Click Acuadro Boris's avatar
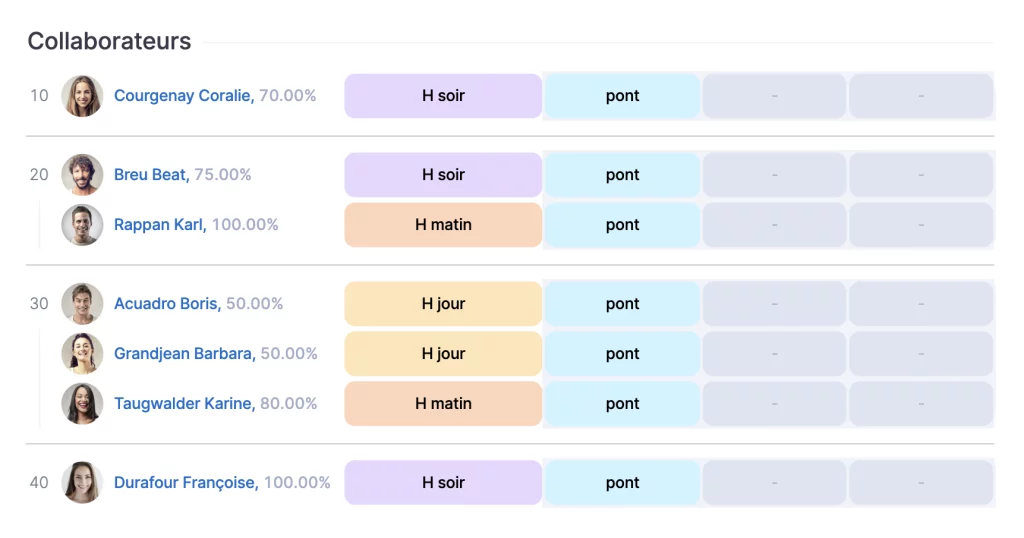 point(82,304)
